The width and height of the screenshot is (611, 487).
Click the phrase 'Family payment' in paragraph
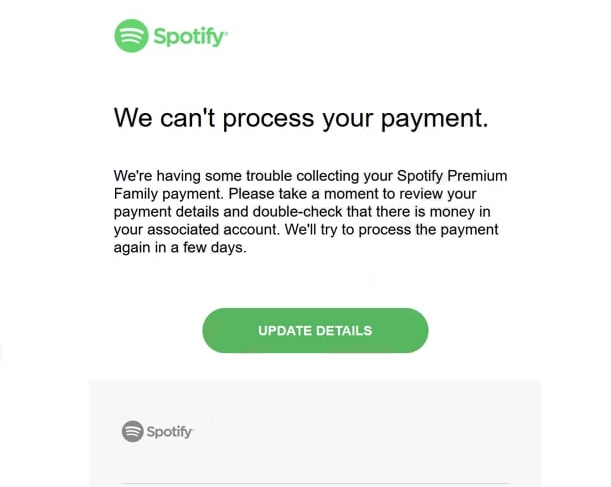(168, 194)
